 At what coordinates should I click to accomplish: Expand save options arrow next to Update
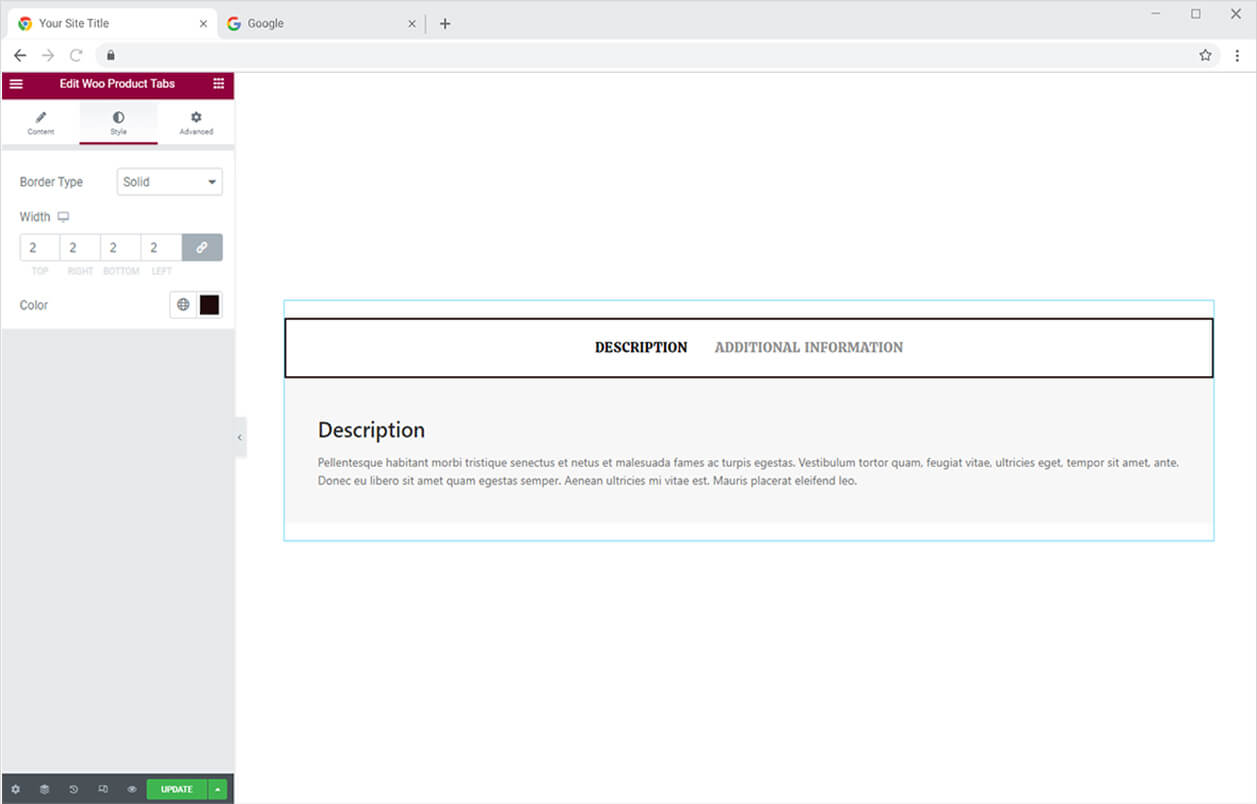coord(217,789)
